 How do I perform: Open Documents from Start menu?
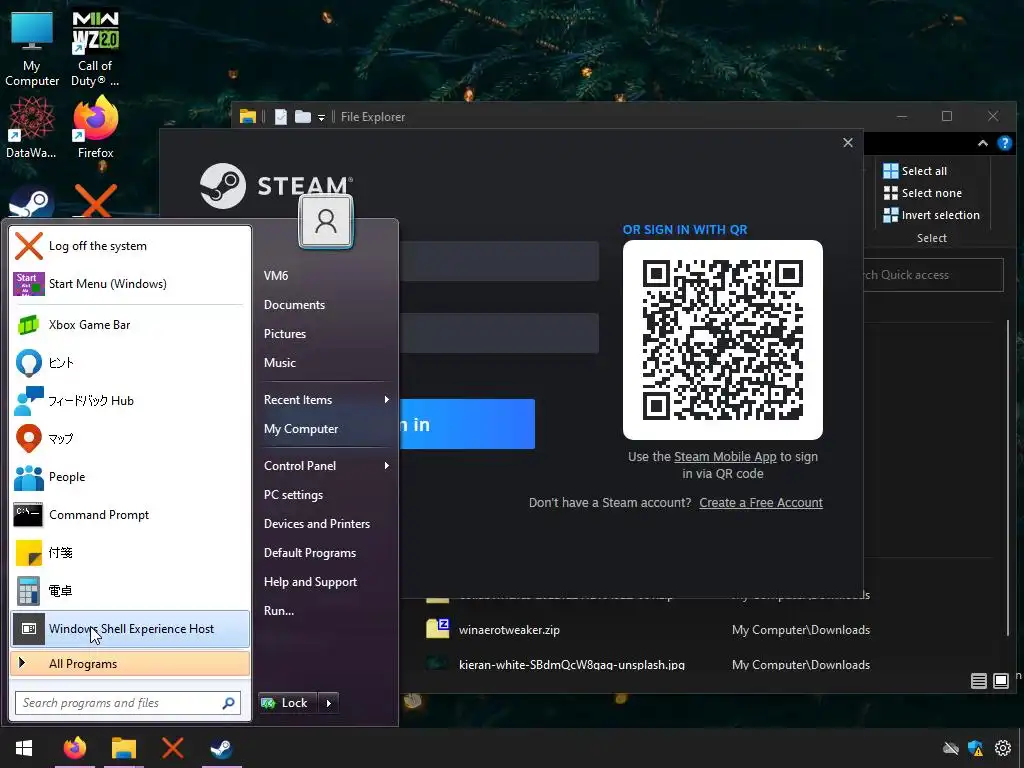325,305
